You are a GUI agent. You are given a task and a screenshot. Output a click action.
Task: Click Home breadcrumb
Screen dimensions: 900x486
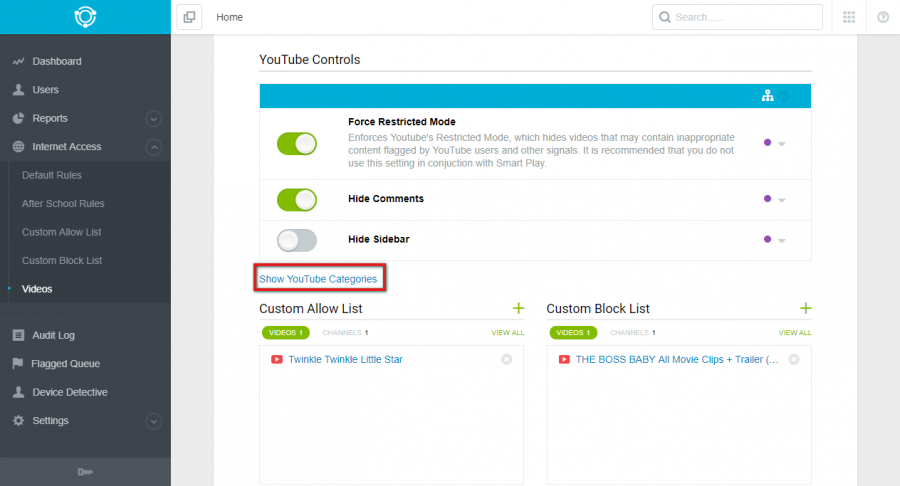(230, 17)
